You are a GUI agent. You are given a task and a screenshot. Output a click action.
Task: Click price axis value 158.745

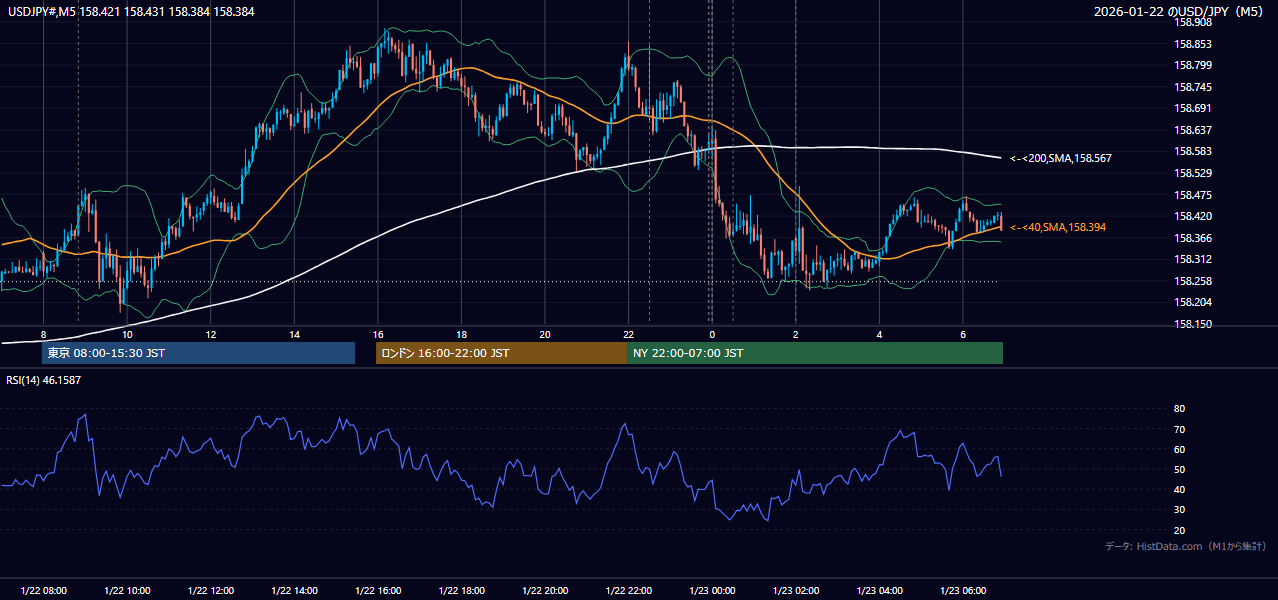1194,87
